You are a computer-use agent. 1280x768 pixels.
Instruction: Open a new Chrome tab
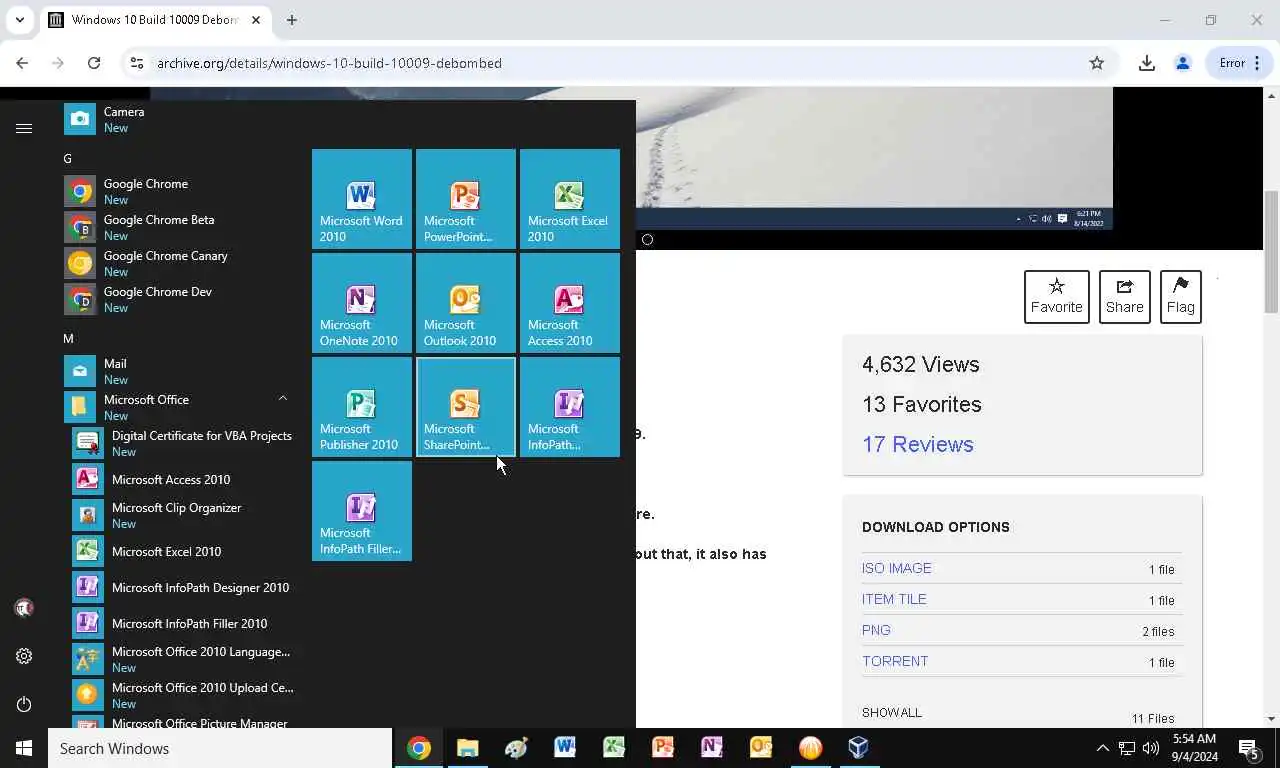coord(292,20)
